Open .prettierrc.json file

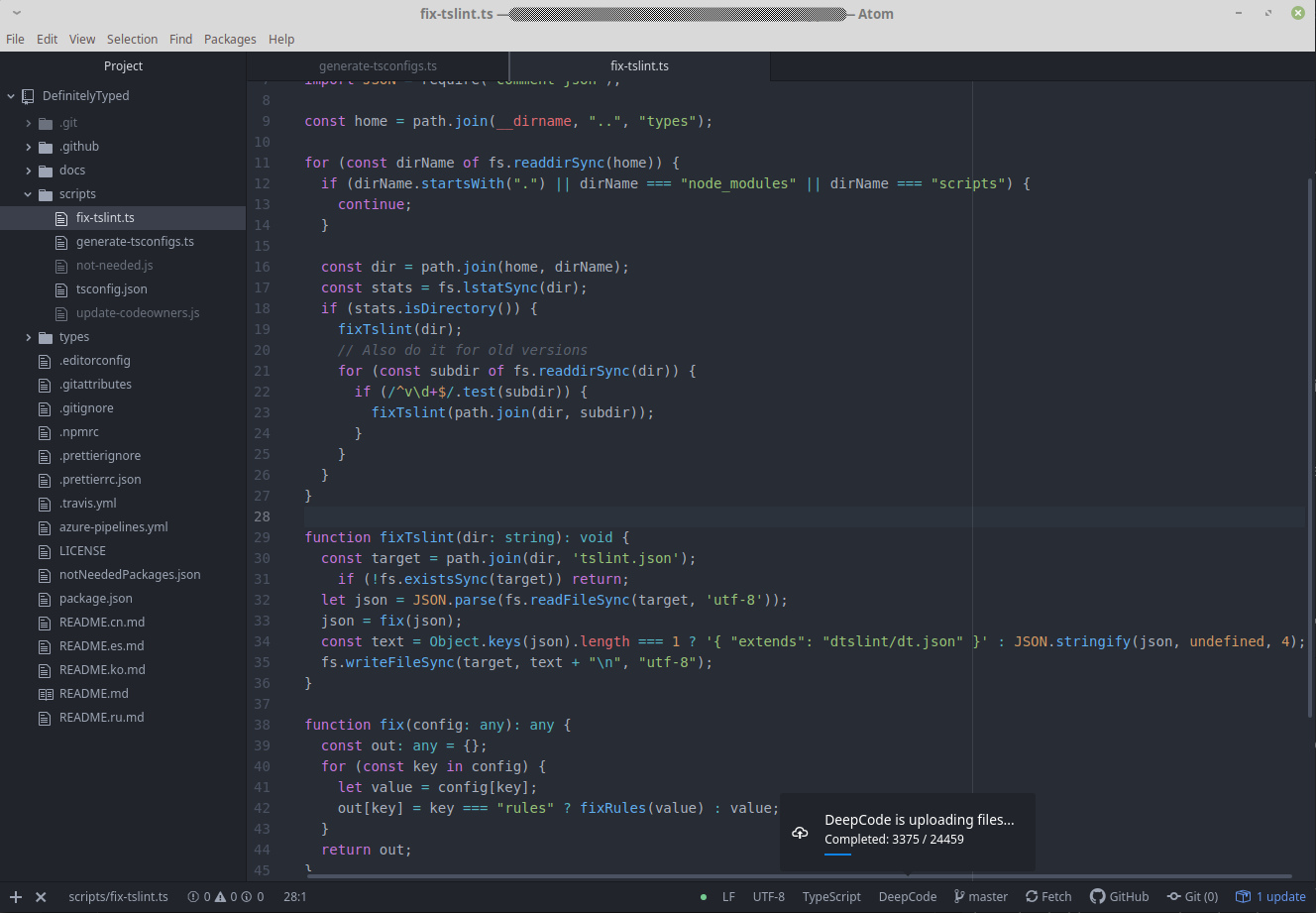pos(100,480)
